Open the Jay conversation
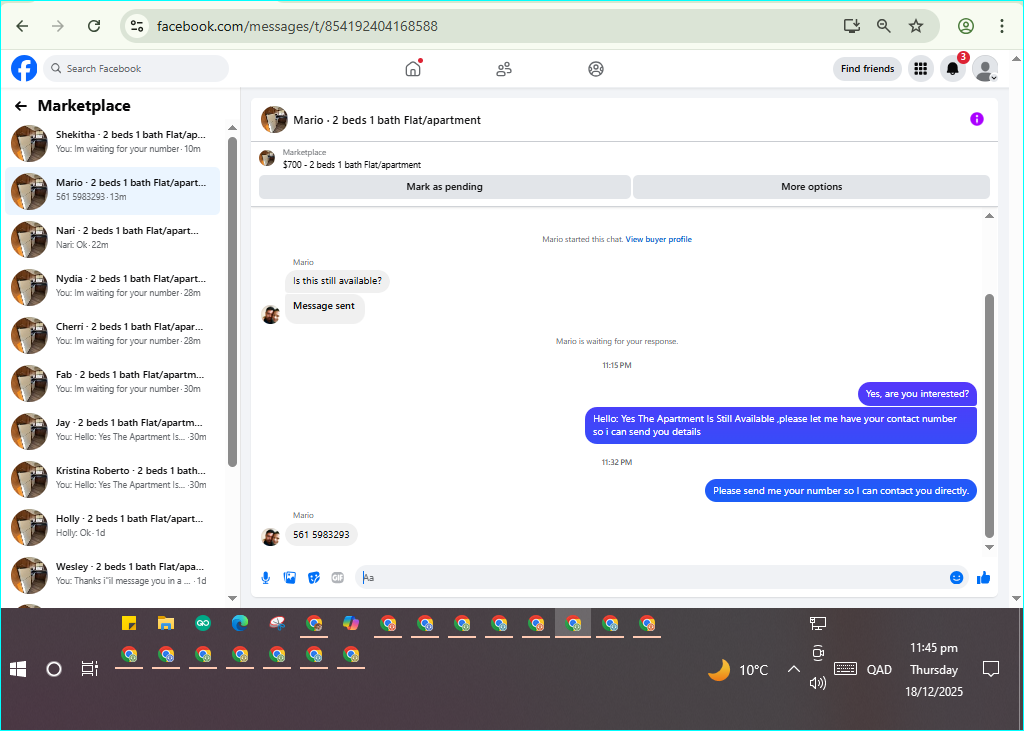This screenshot has height=731, width=1024. pos(112,431)
